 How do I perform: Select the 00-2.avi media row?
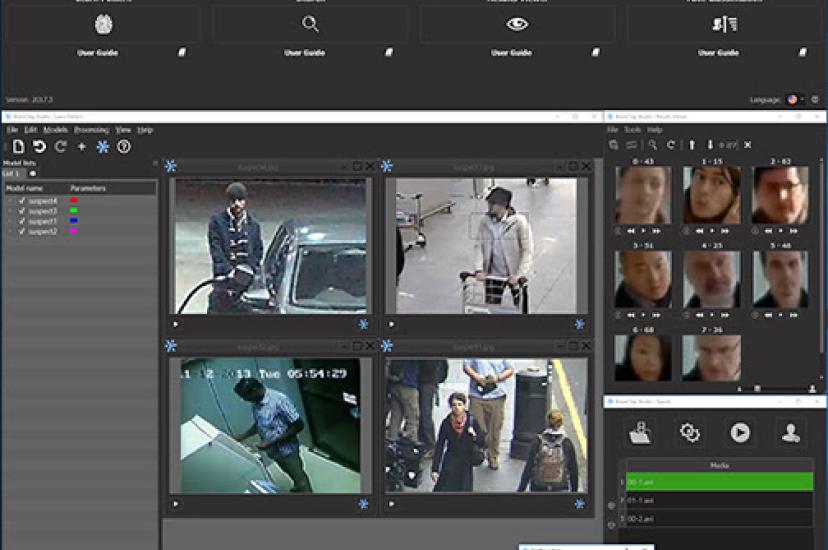coord(719,518)
